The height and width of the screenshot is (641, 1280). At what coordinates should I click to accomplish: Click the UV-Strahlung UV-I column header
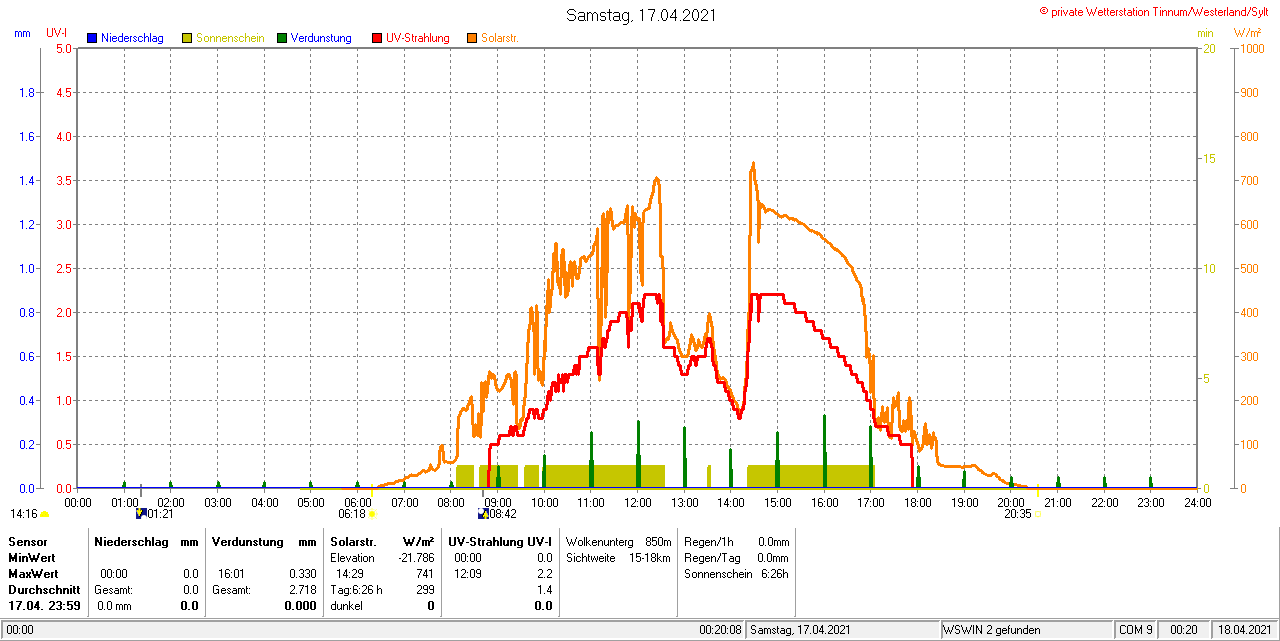[500, 541]
